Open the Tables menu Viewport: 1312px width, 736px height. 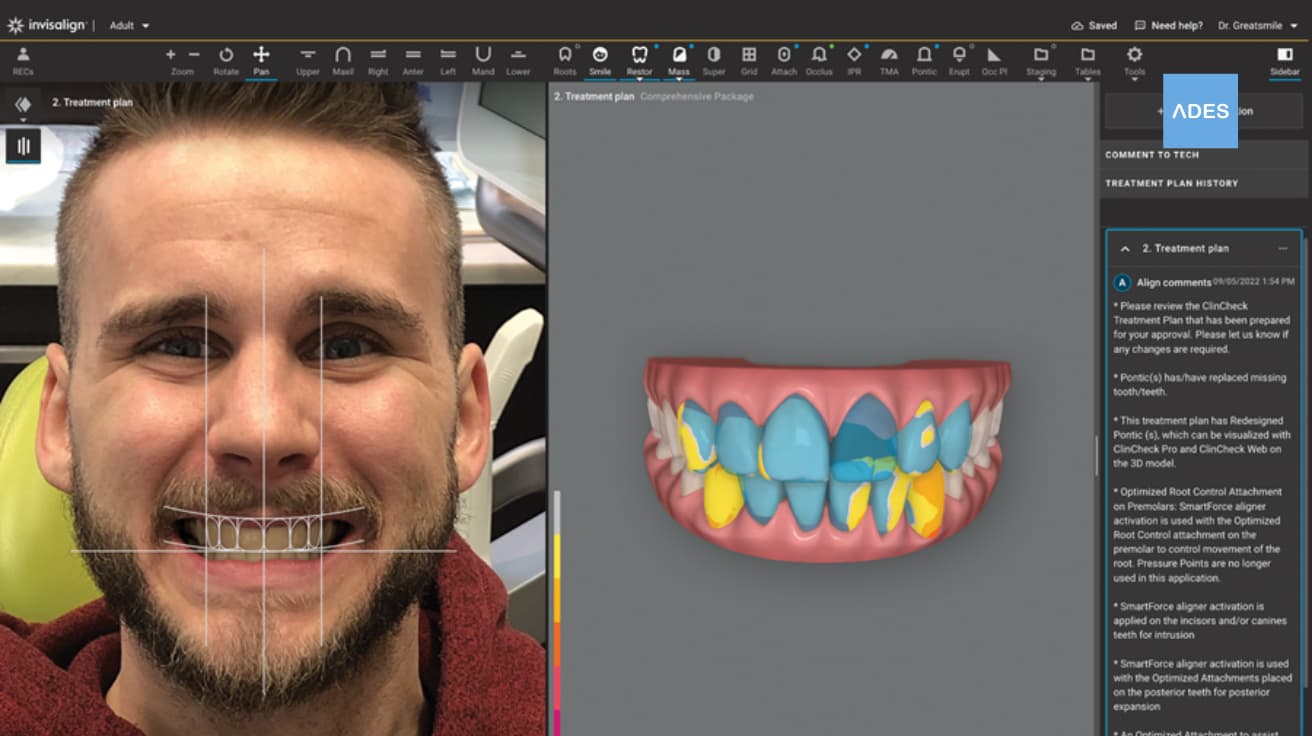coord(1088,60)
